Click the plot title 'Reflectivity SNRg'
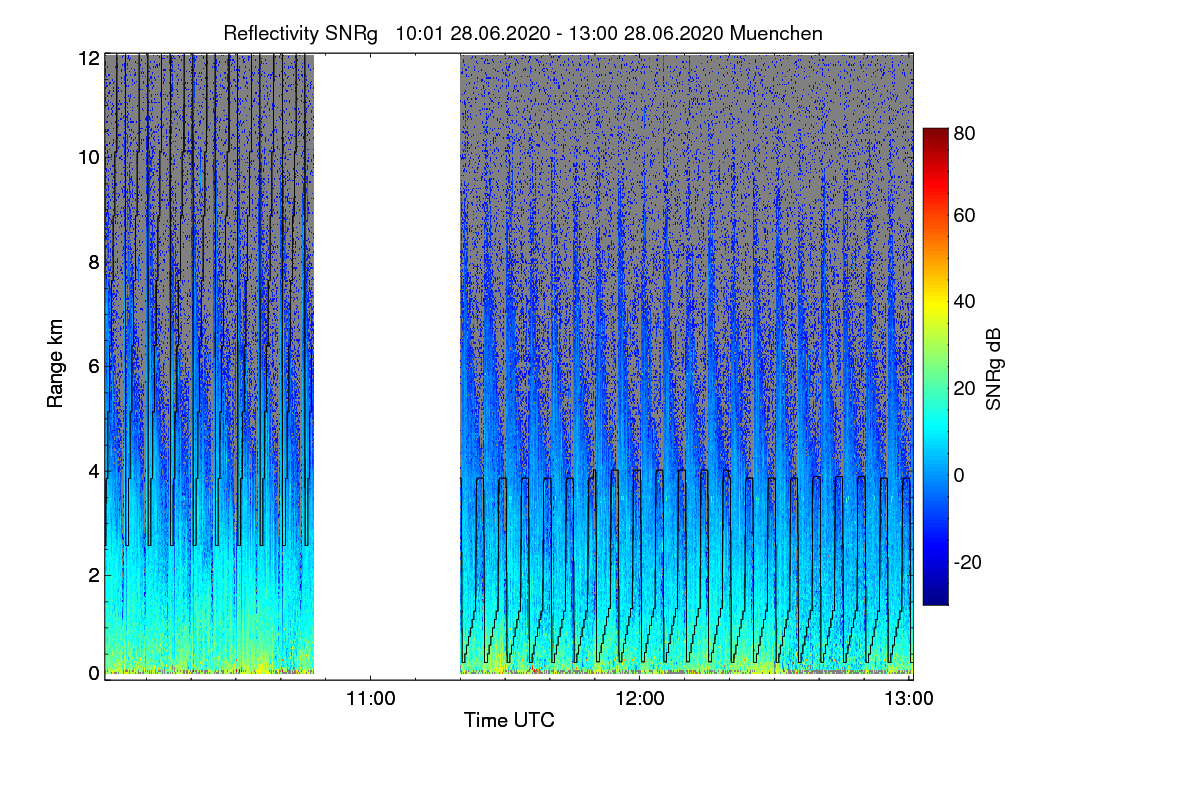This screenshot has height=800, width=1200. tap(301, 33)
